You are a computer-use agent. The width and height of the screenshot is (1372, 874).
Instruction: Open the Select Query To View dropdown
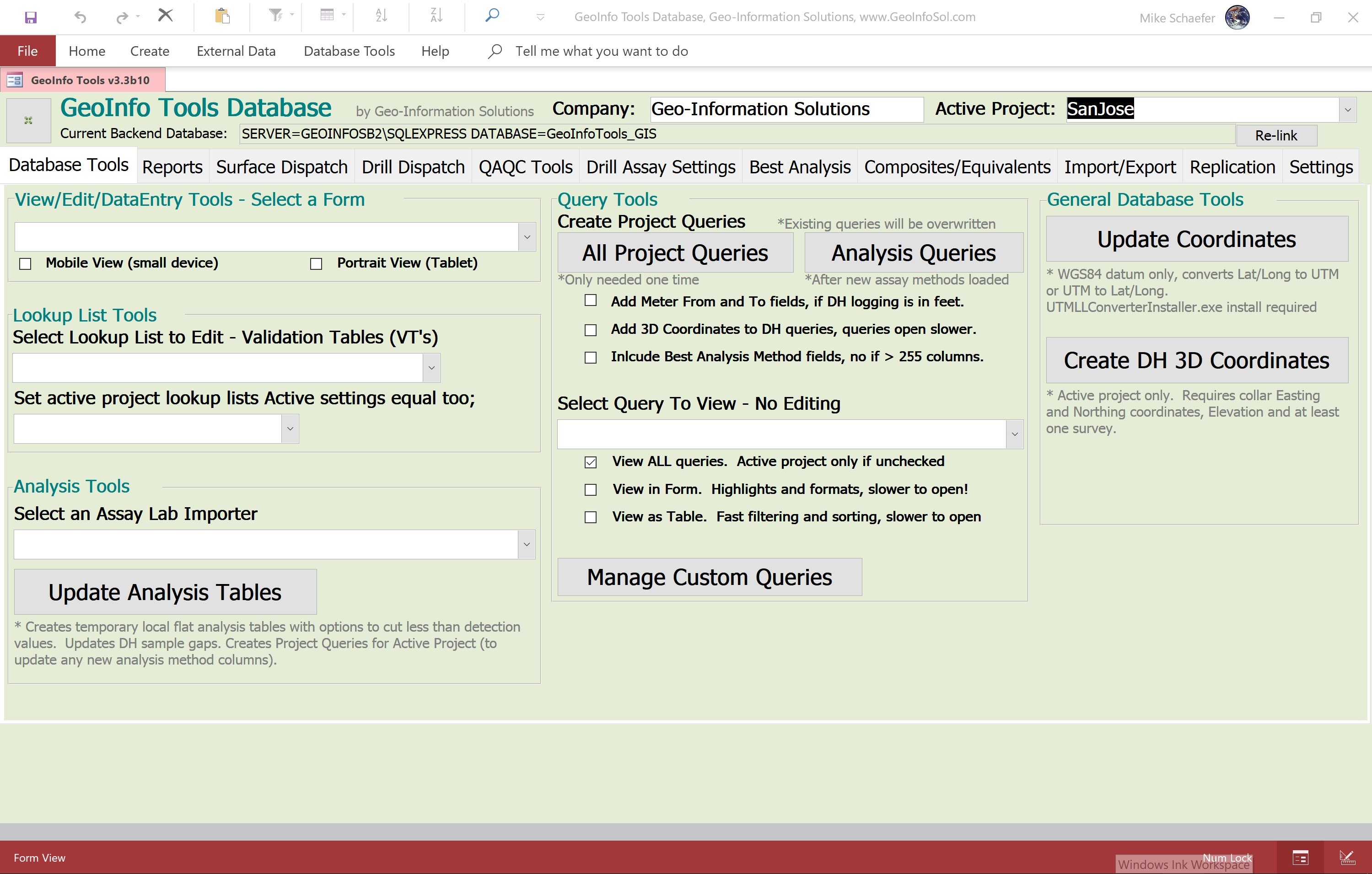1014,434
